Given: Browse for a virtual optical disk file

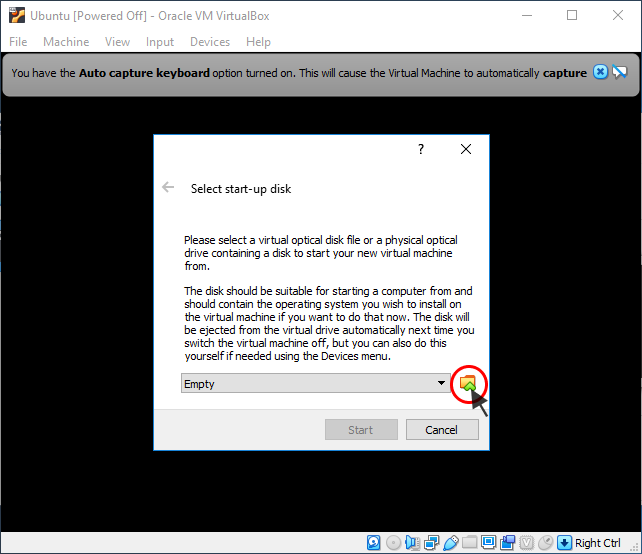Looking at the screenshot, I should coord(468,384).
